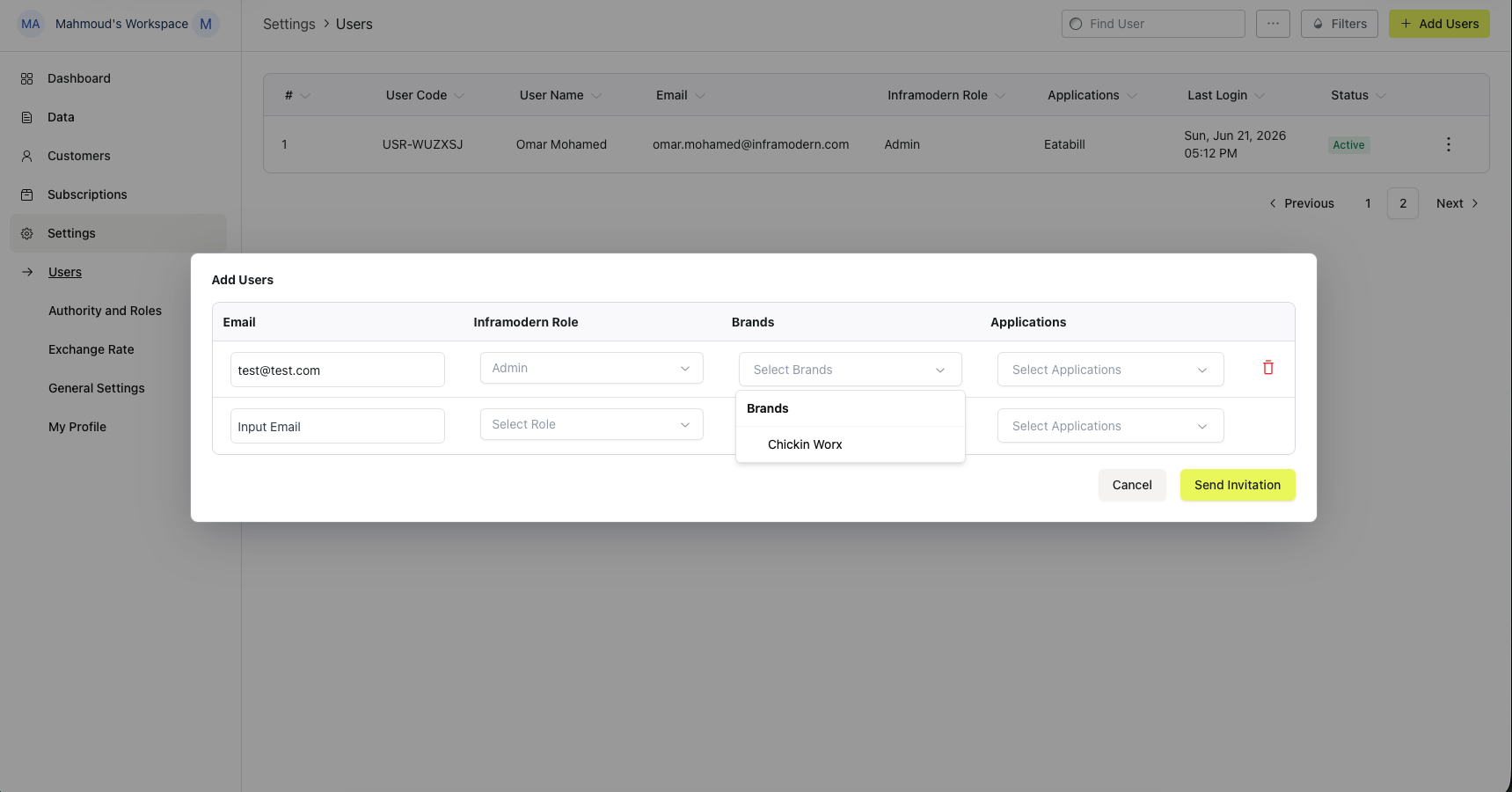The height and width of the screenshot is (792, 1512).
Task: Click the Omar Mohamed name cell
Action: tap(561, 144)
